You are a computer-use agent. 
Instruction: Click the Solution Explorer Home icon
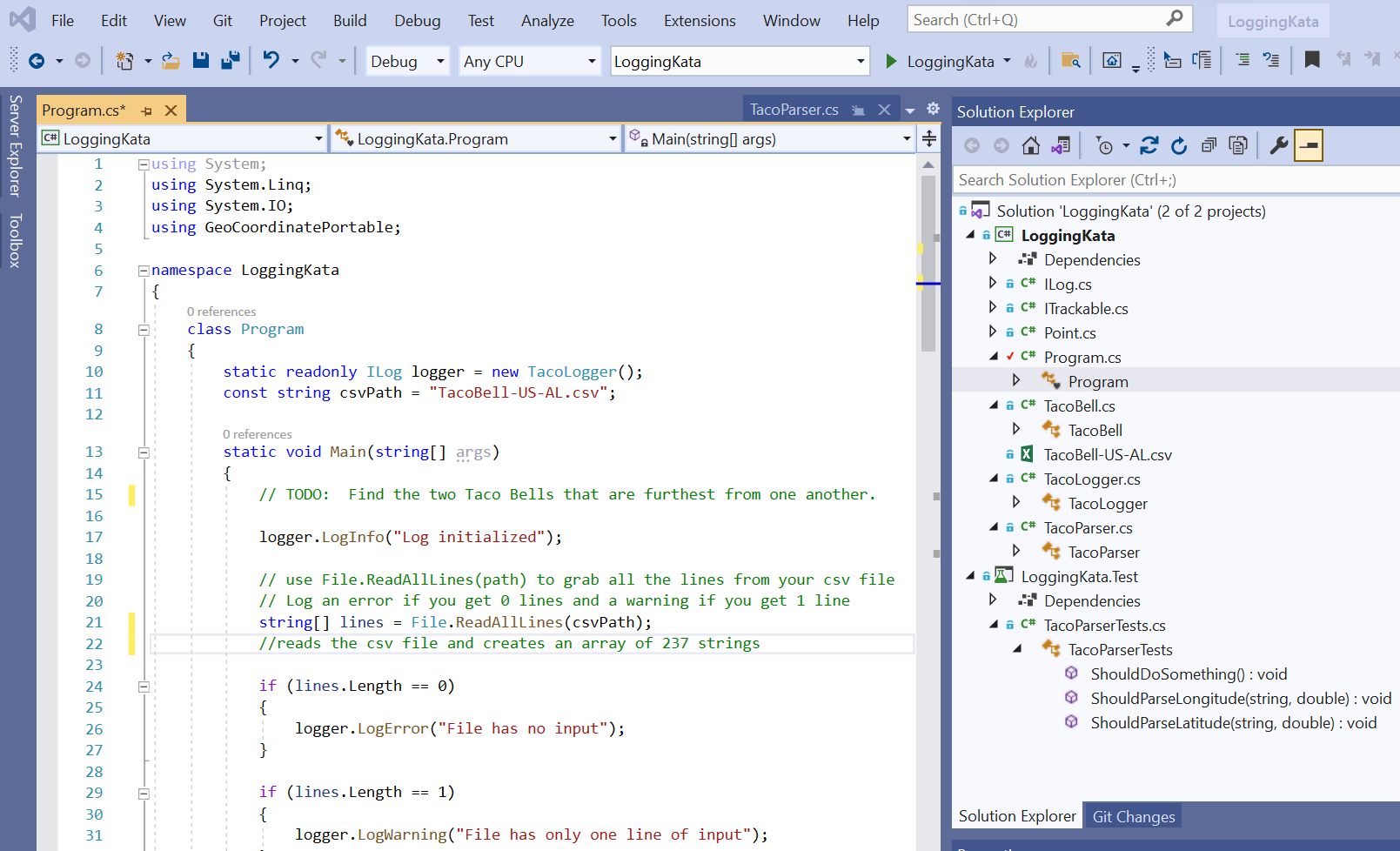[x=1030, y=146]
